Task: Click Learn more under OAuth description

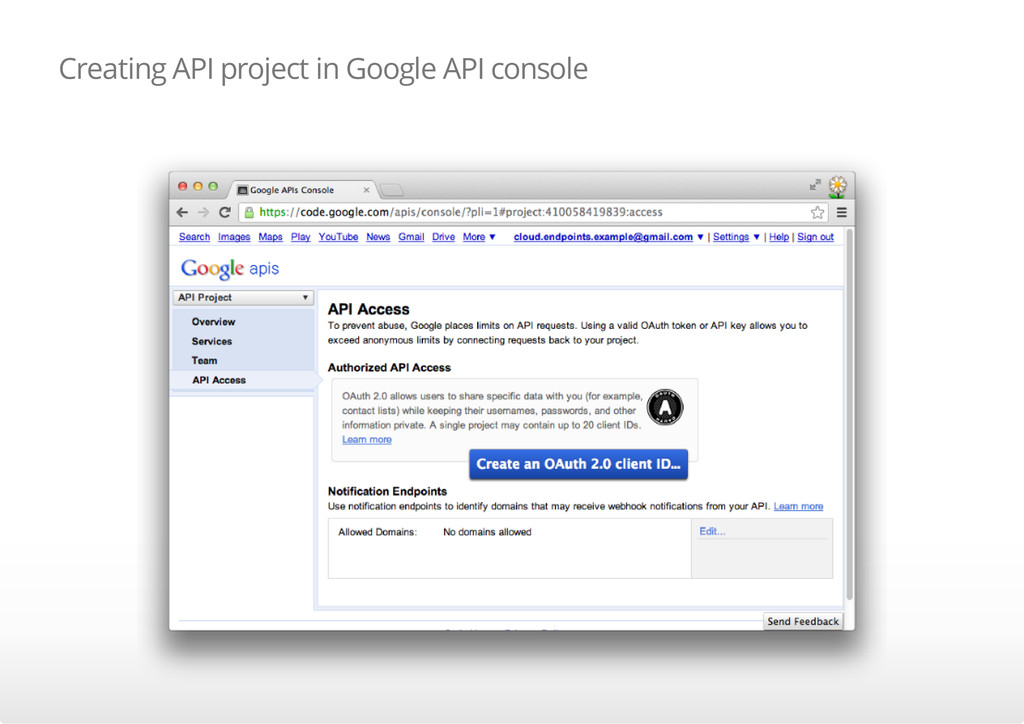Action: point(367,439)
